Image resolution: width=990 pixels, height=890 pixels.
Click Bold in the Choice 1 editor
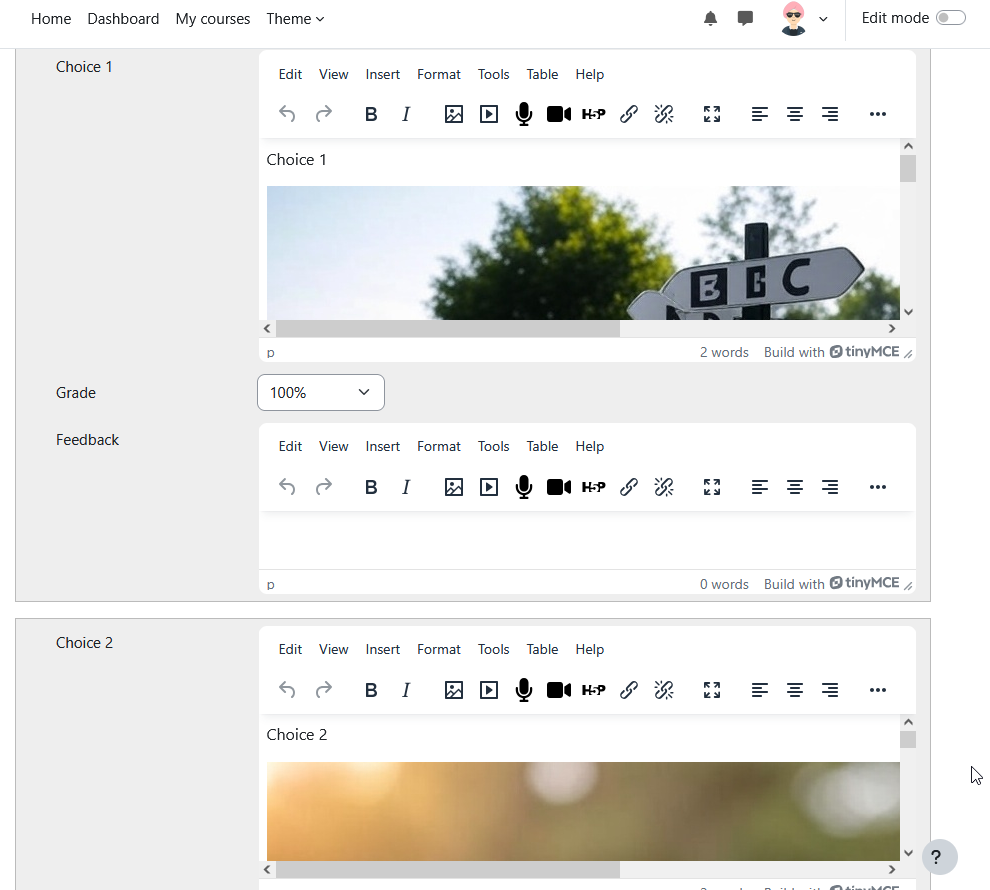371,114
